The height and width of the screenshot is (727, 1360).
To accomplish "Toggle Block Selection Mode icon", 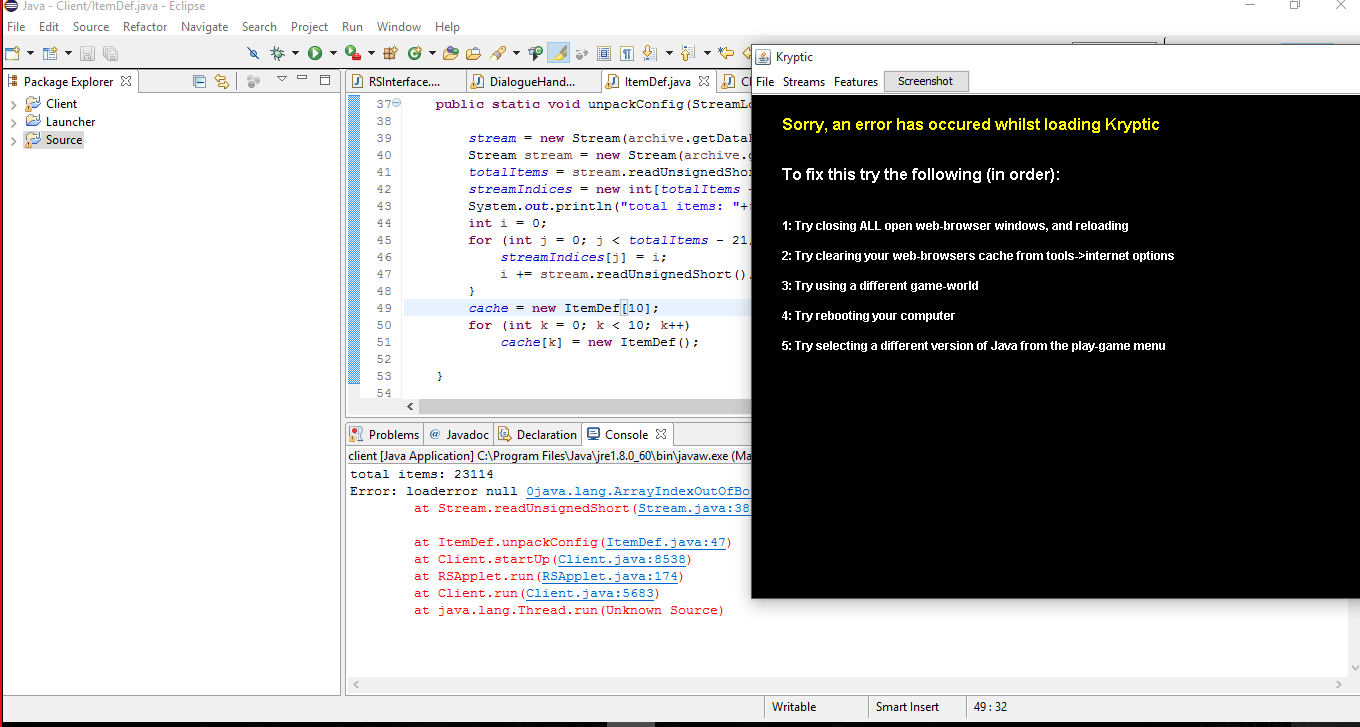I will [x=604, y=52].
